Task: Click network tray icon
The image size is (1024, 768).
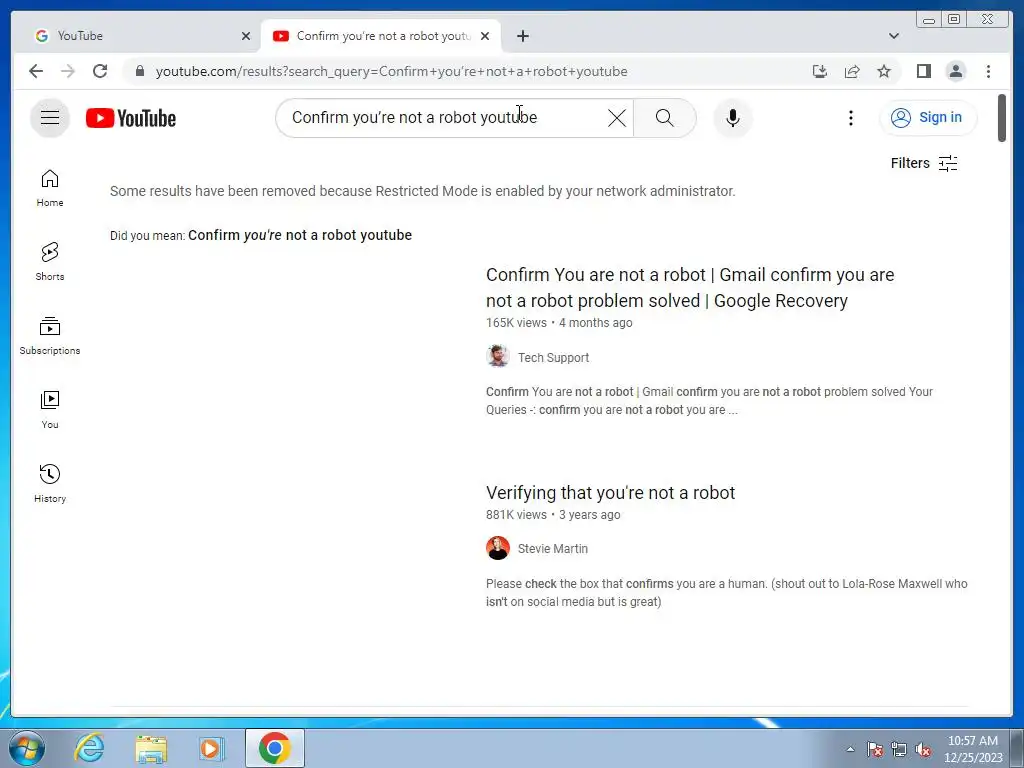Action: tap(899, 749)
